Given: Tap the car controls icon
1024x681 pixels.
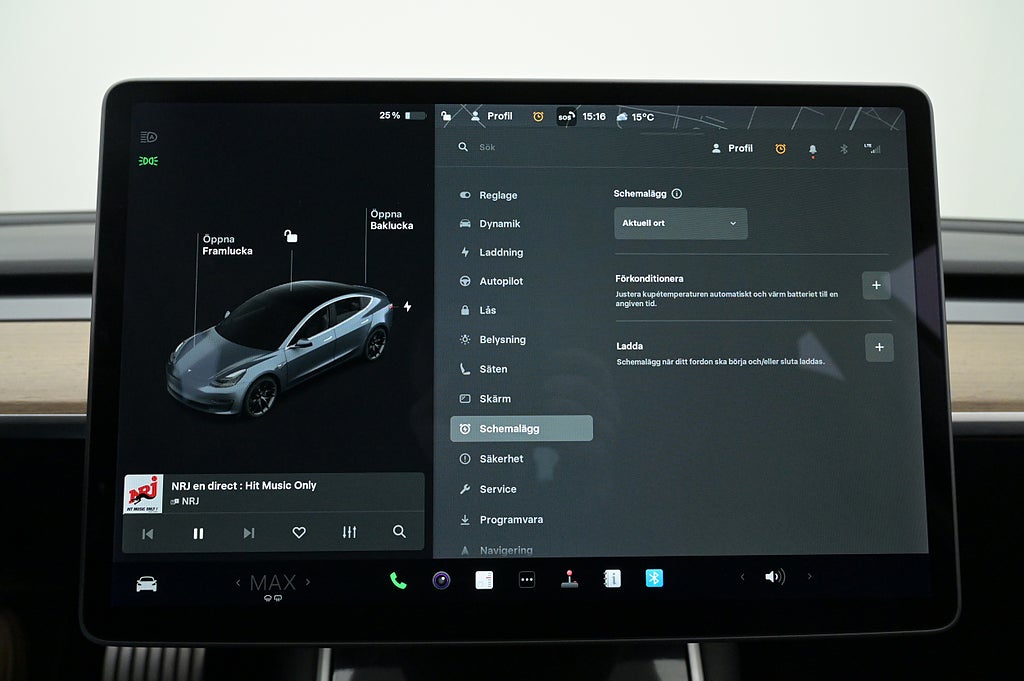Looking at the screenshot, I should pos(147,584).
